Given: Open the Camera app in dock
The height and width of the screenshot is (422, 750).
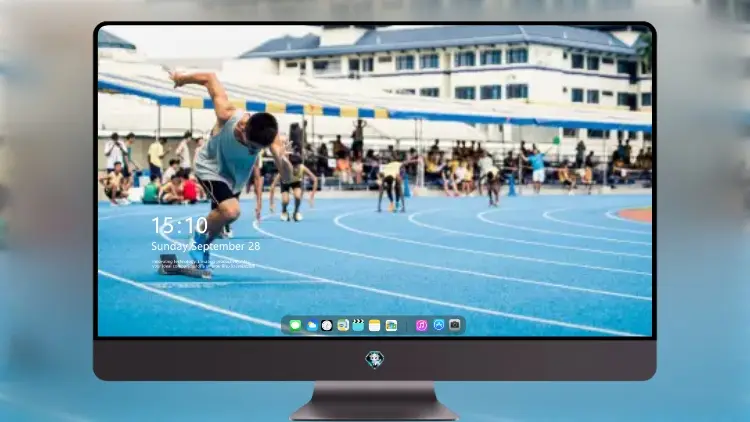Looking at the screenshot, I should (455, 325).
